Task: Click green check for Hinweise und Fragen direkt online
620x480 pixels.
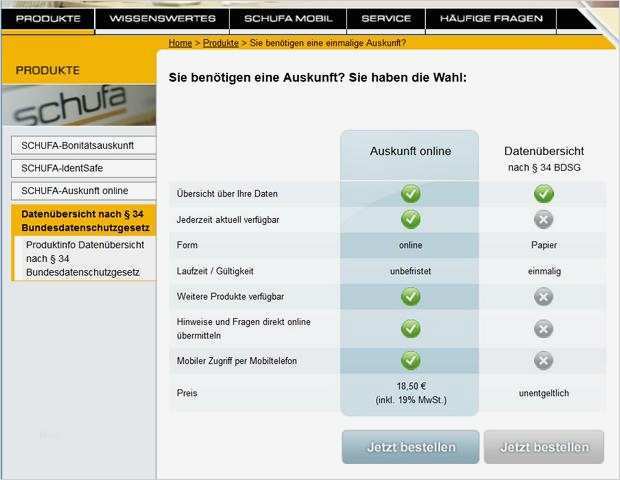Action: click(410, 329)
